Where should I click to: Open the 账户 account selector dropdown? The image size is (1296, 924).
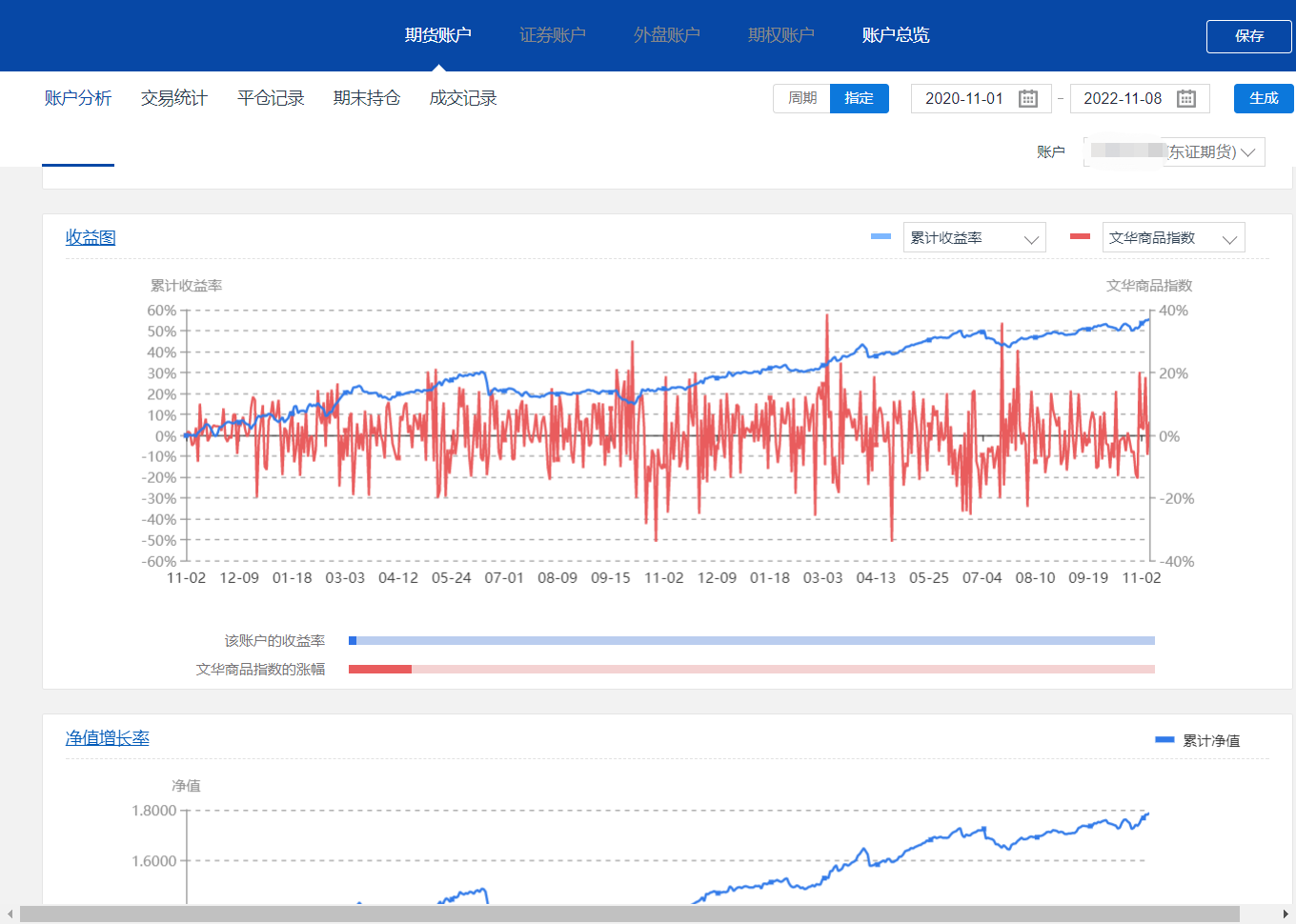coord(1174,151)
